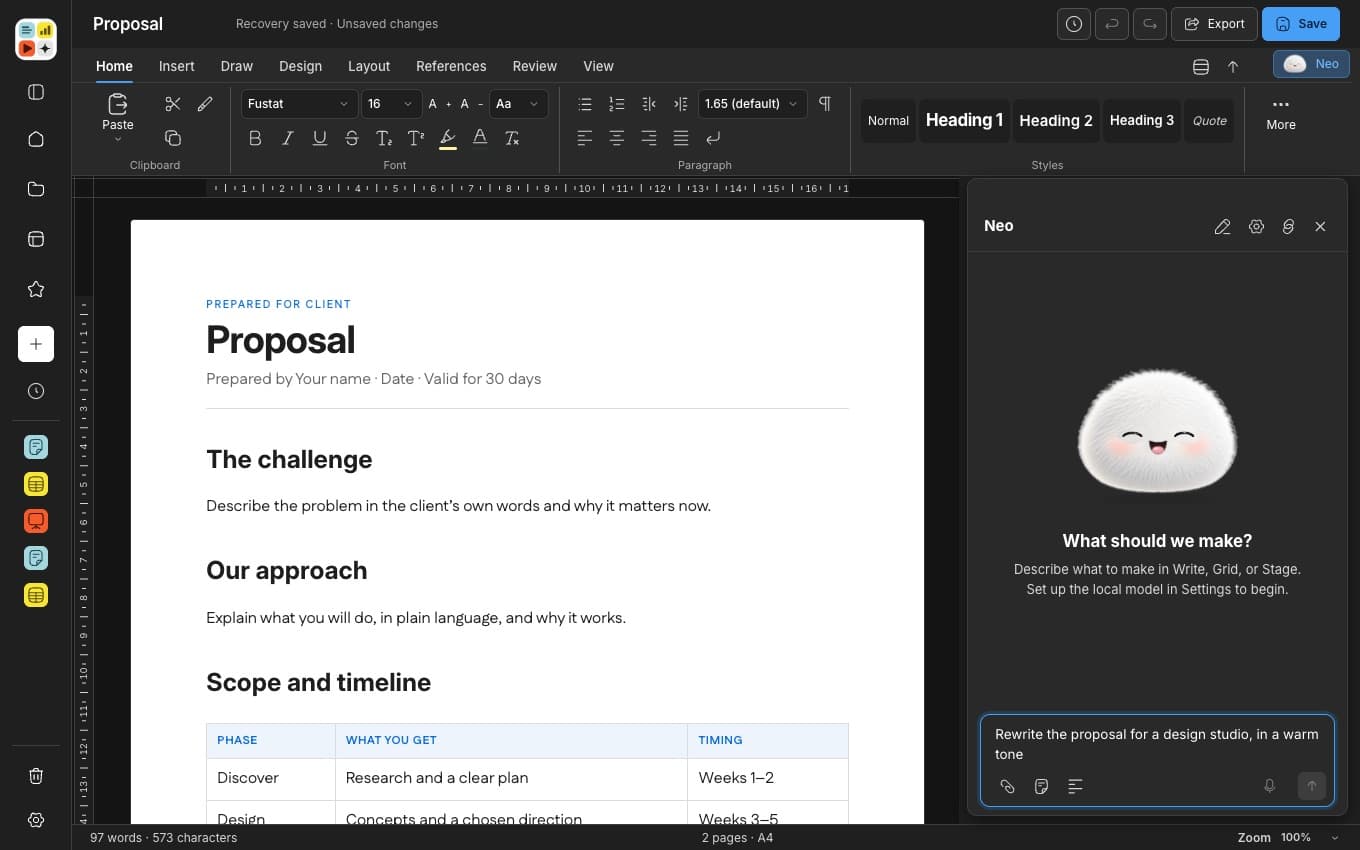Toggle strikethrough formatting
Screen dimensions: 1360x850
(351, 138)
